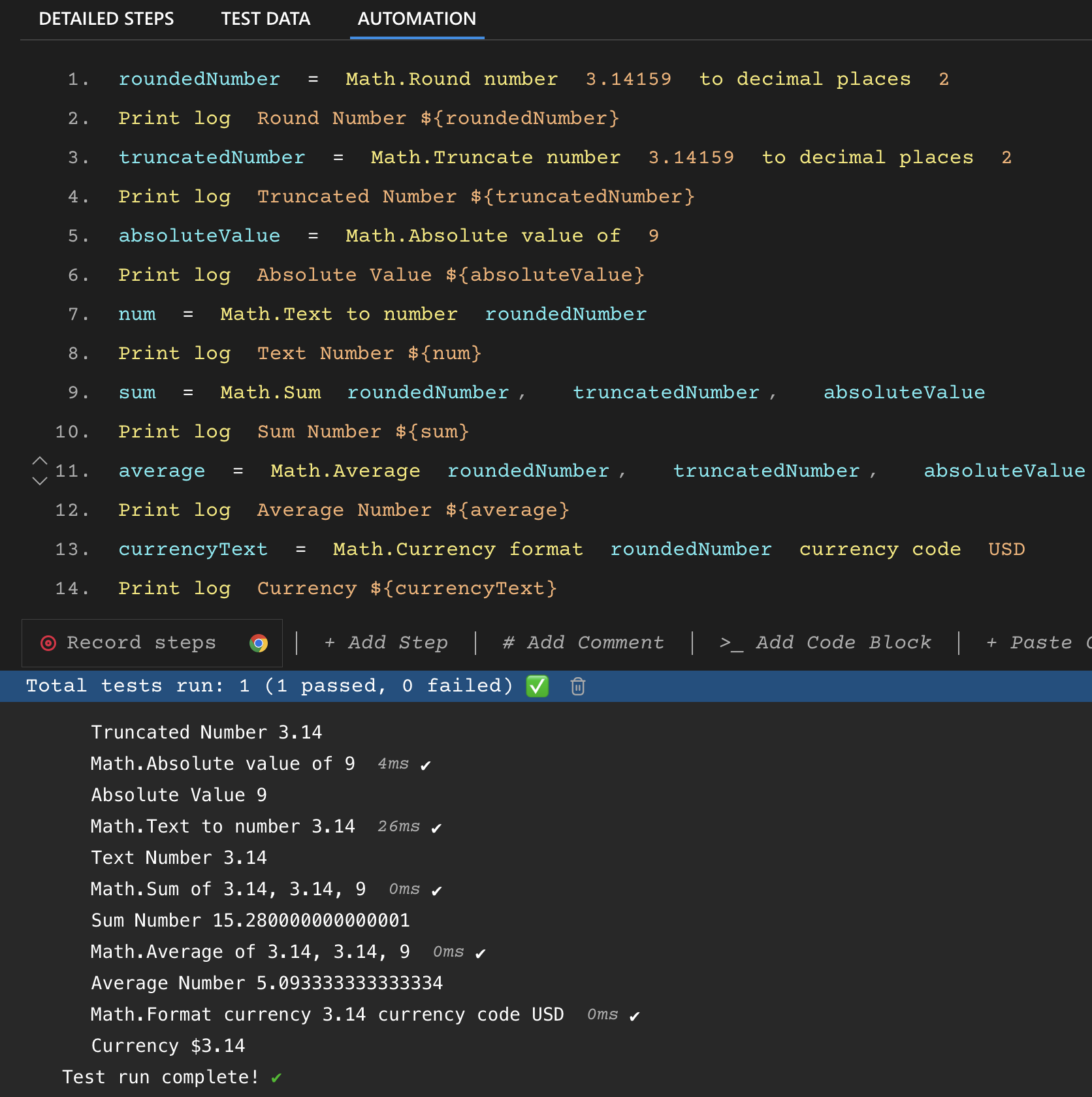
Task: Select the Automation tab
Action: pos(417,19)
